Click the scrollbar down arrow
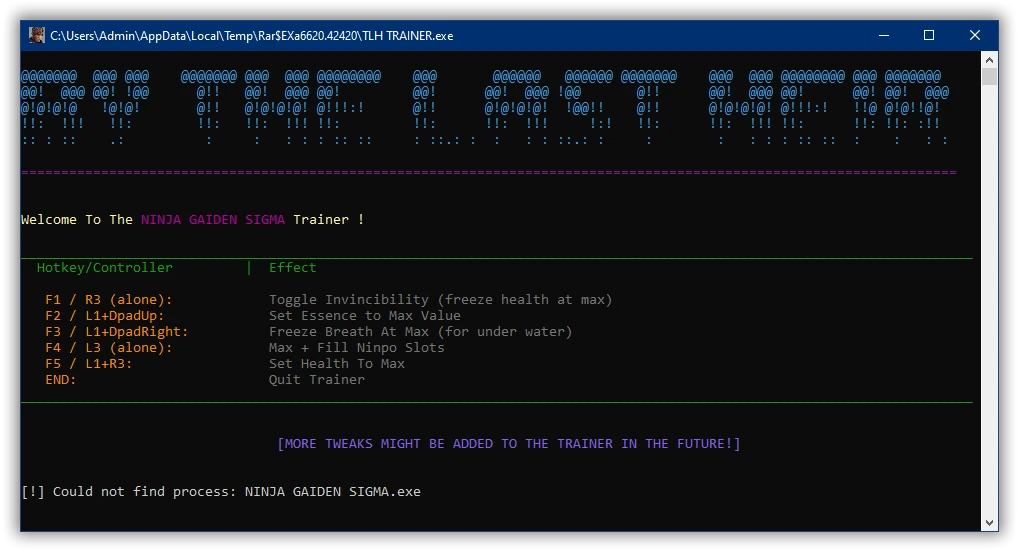The width and height of the screenshot is (1019, 552). [x=989, y=523]
